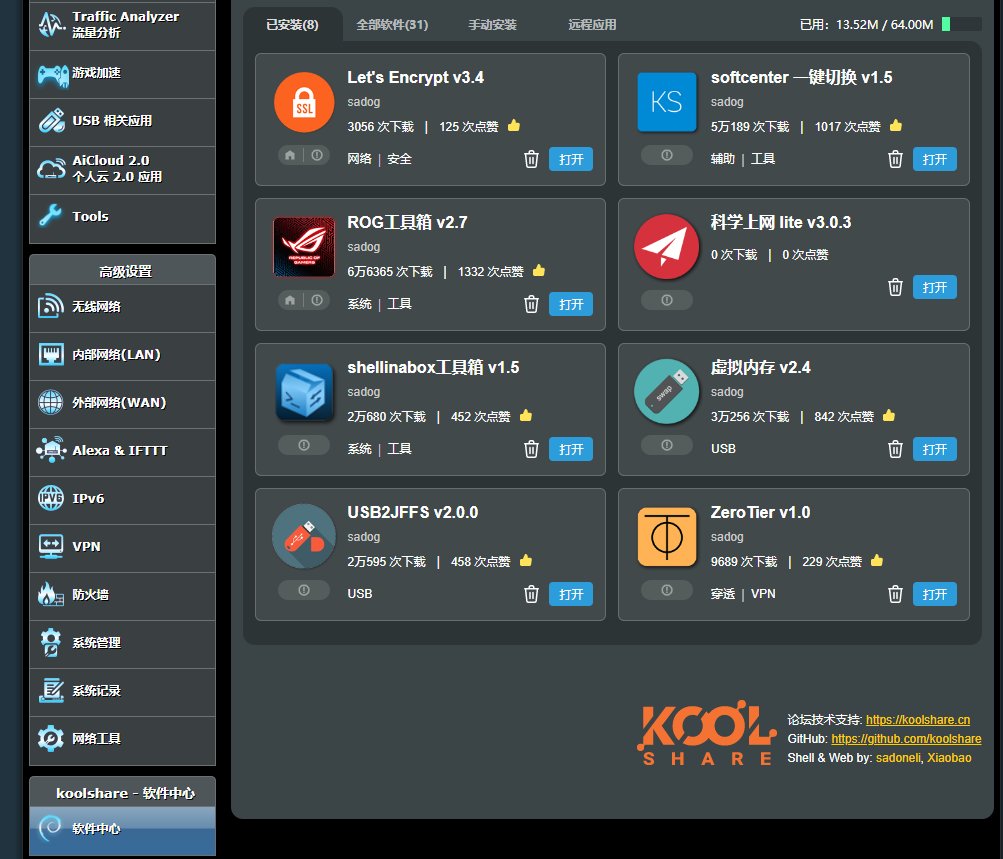Click the 虚拟内存 swap app logo
The image size is (1003, 859).
pyautogui.click(x=667, y=391)
